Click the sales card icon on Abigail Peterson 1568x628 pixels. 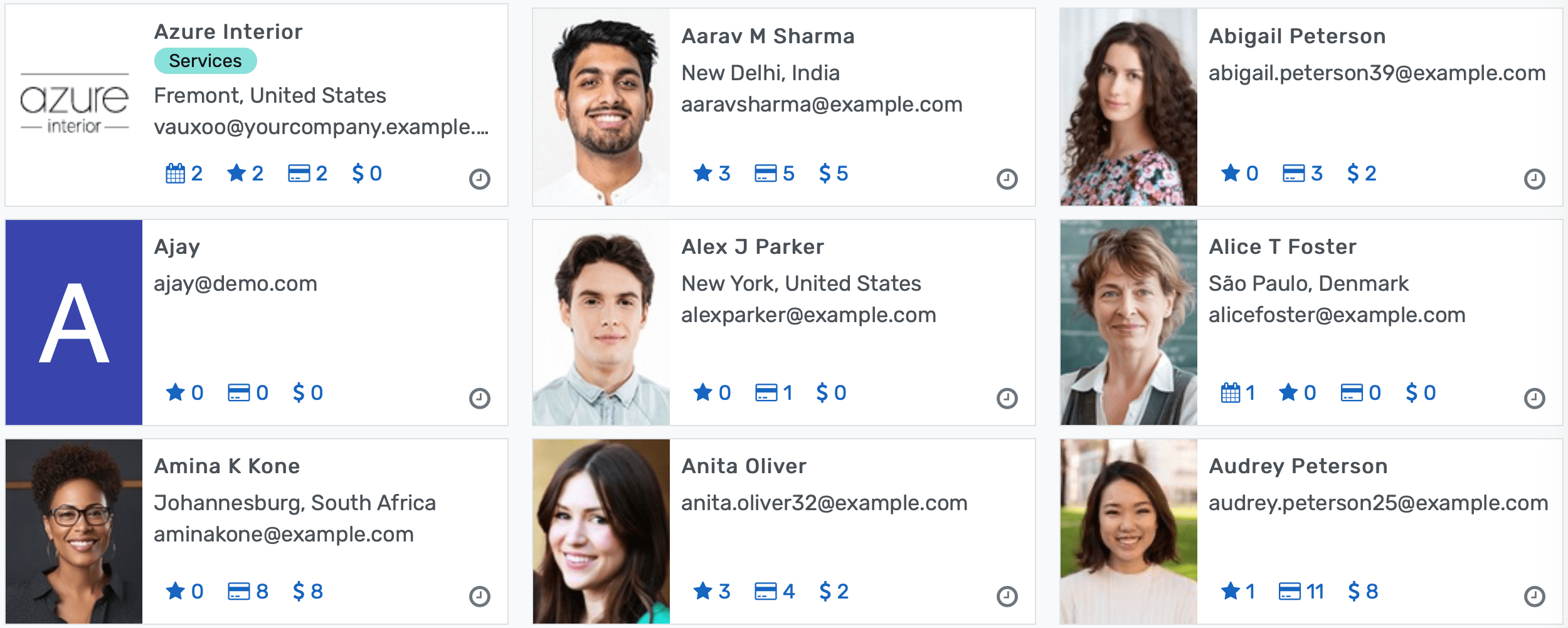click(1293, 173)
